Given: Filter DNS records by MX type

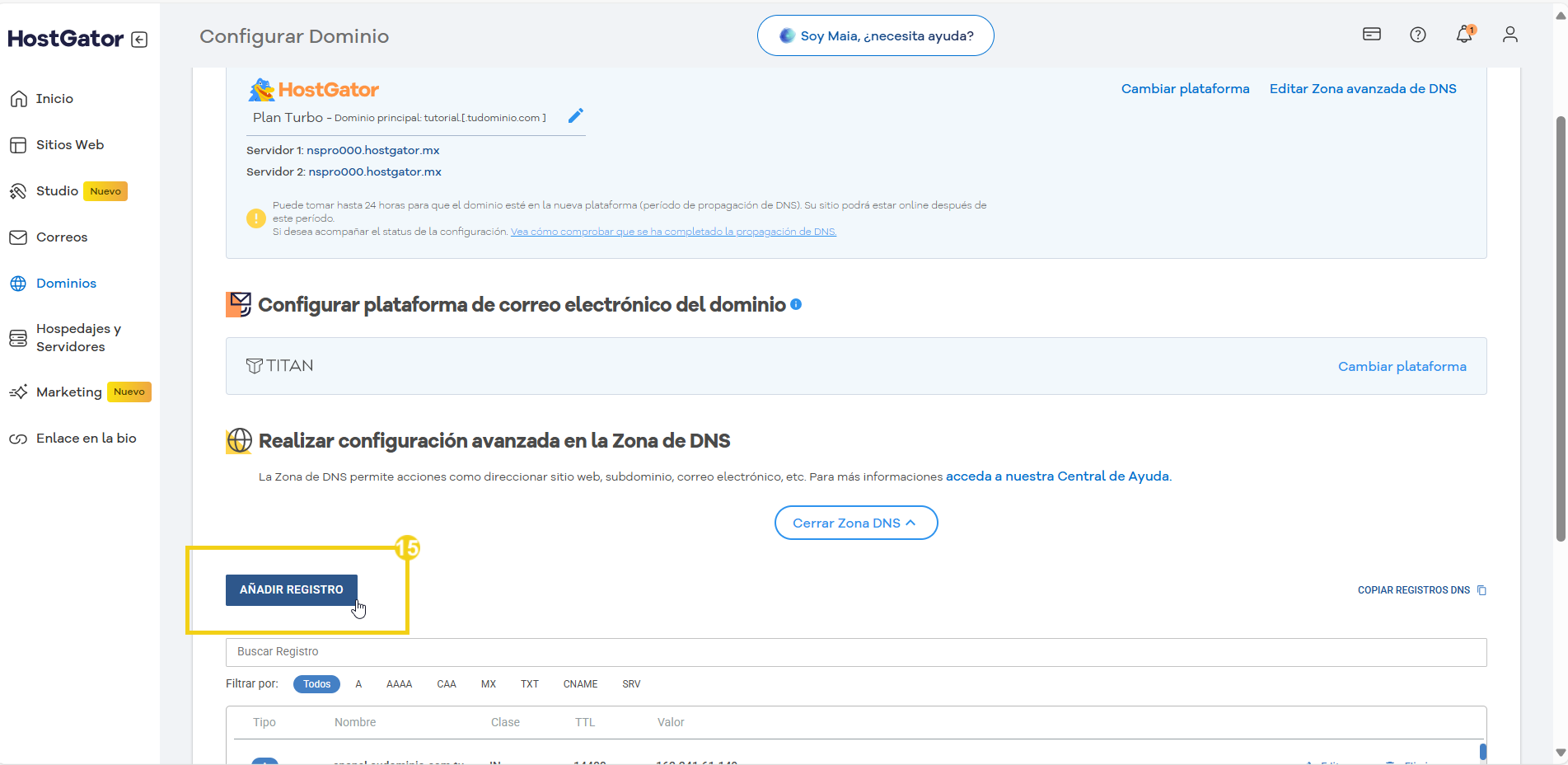Looking at the screenshot, I should click(489, 684).
